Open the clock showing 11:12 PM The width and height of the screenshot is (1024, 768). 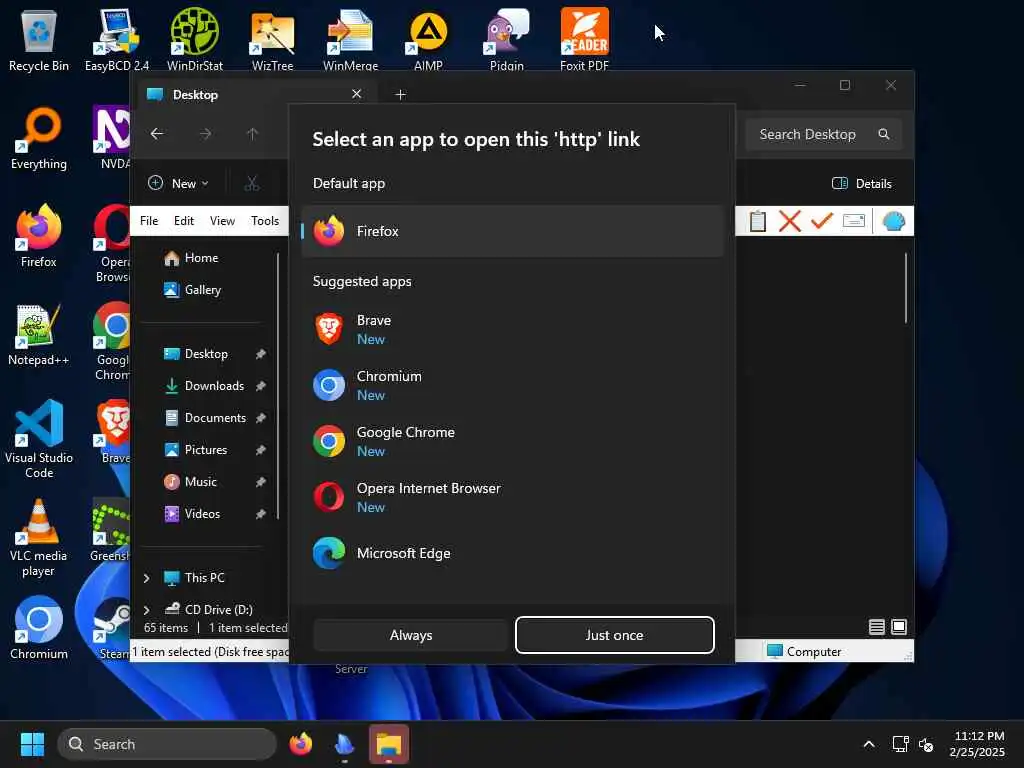[978, 744]
